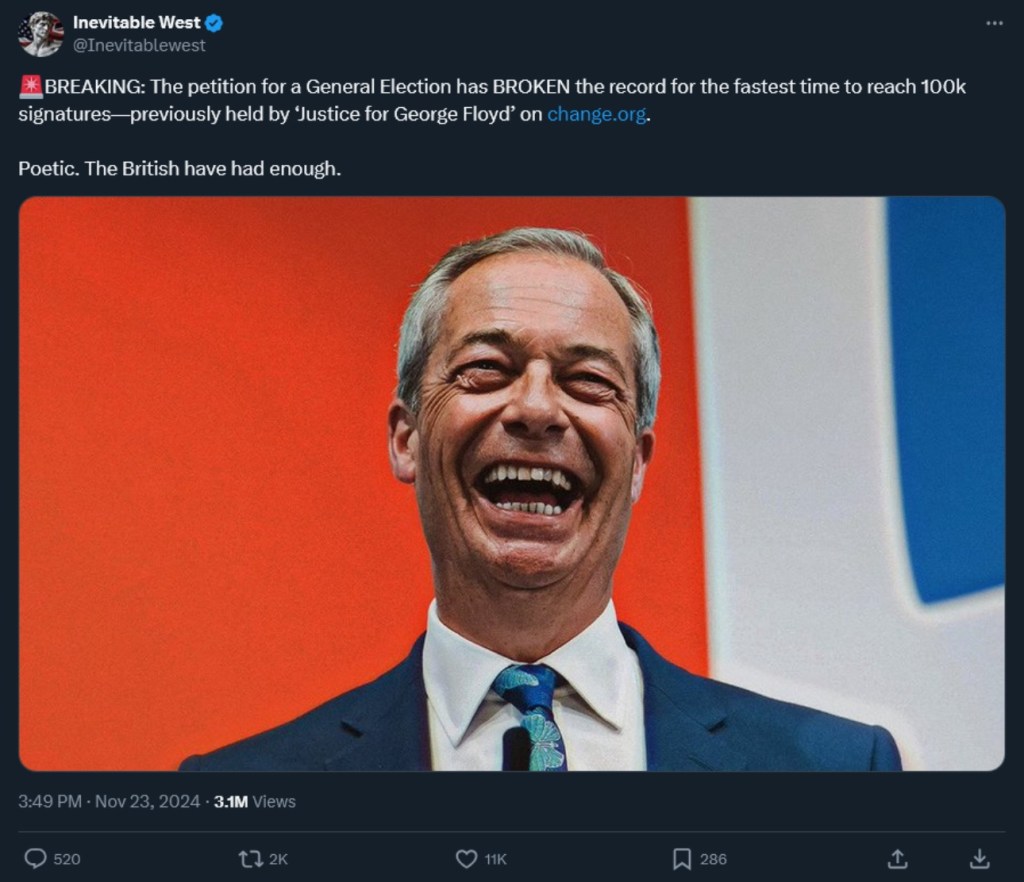The image size is (1024, 882).
Task: Bookmark the post with the bookmark icon
Action: click(x=682, y=858)
